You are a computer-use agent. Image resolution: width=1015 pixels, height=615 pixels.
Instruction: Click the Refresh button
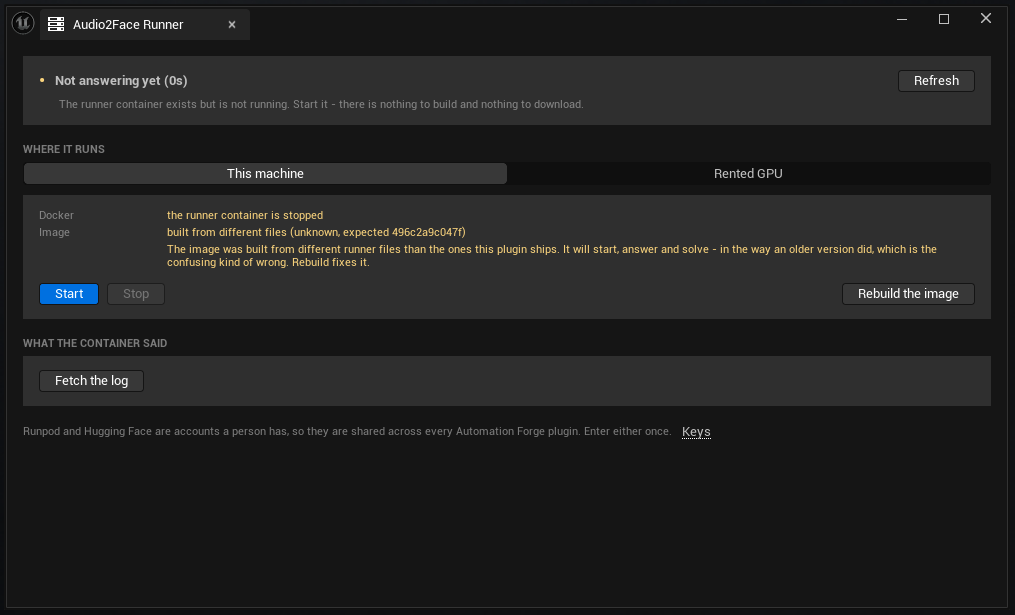pyautogui.click(x=936, y=81)
